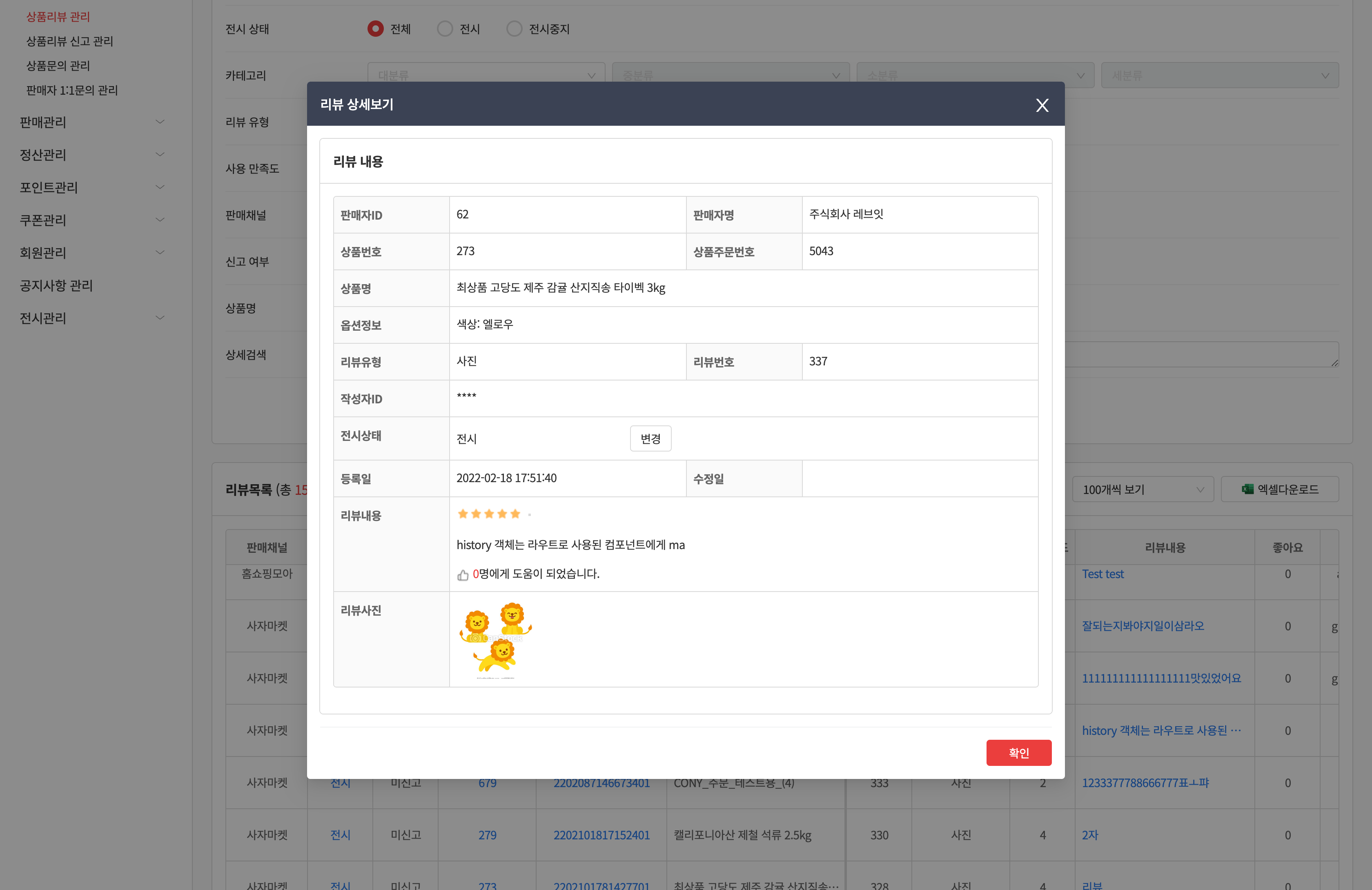Open 상품리뷰 관리 in sidebar
This screenshot has height=890, width=1372.
click(x=58, y=16)
